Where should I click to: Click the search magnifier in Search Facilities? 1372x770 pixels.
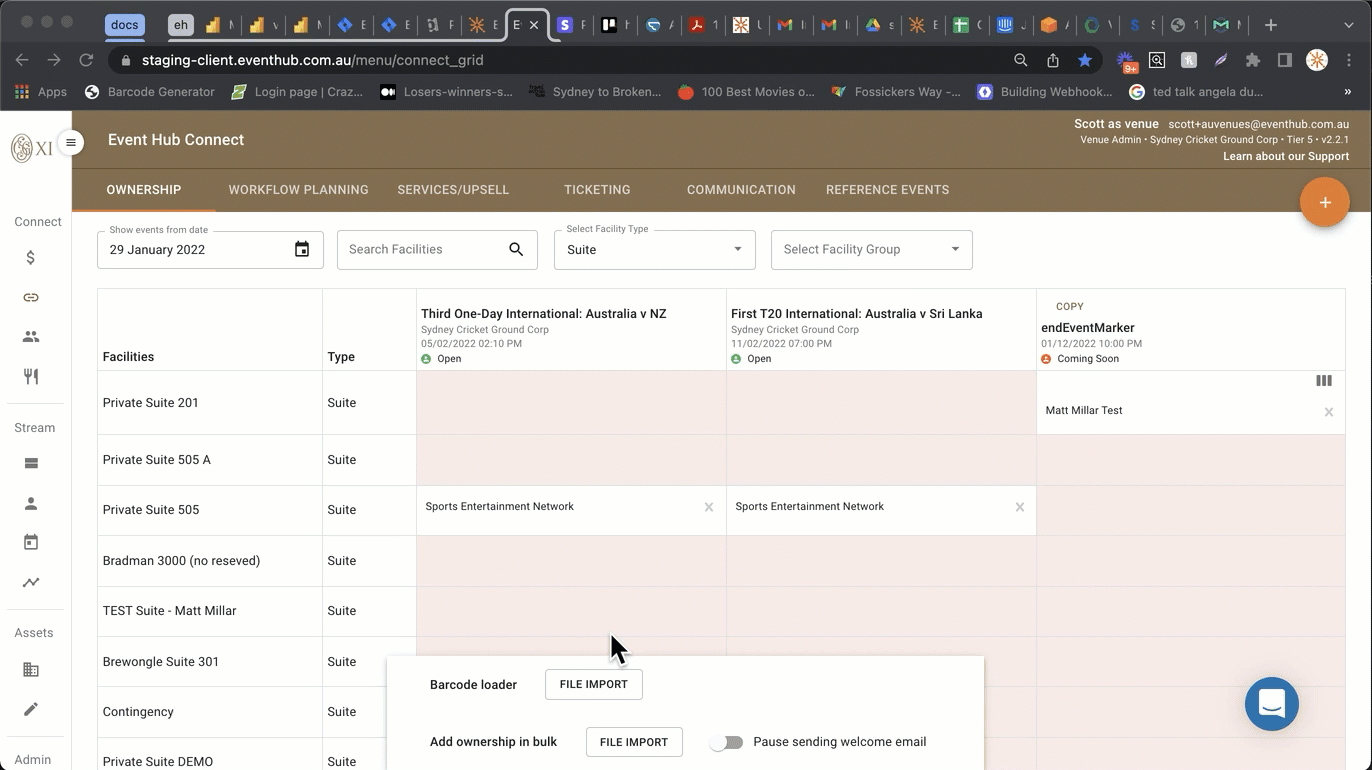(x=516, y=250)
